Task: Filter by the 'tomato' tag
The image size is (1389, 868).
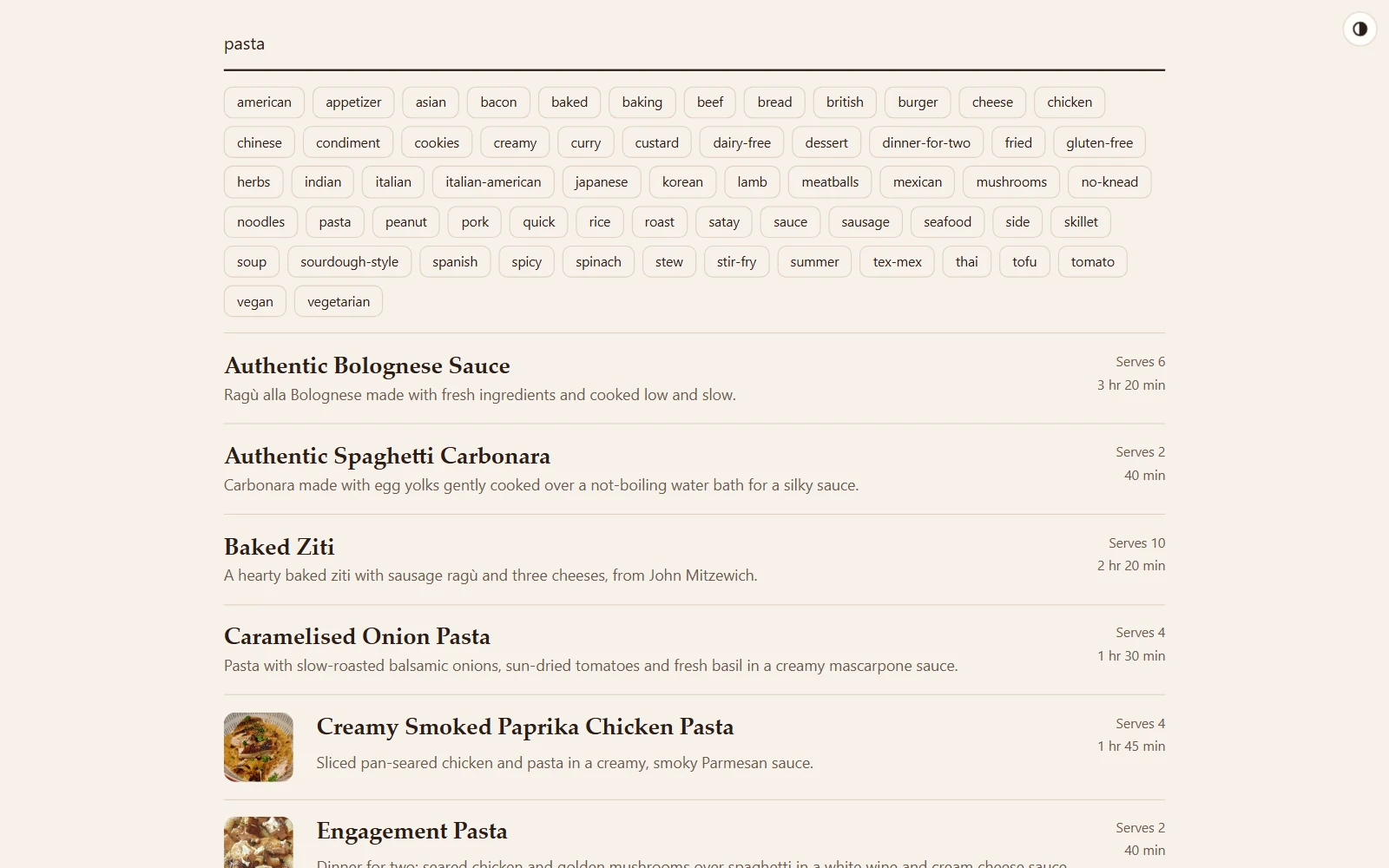Action: coord(1092,262)
